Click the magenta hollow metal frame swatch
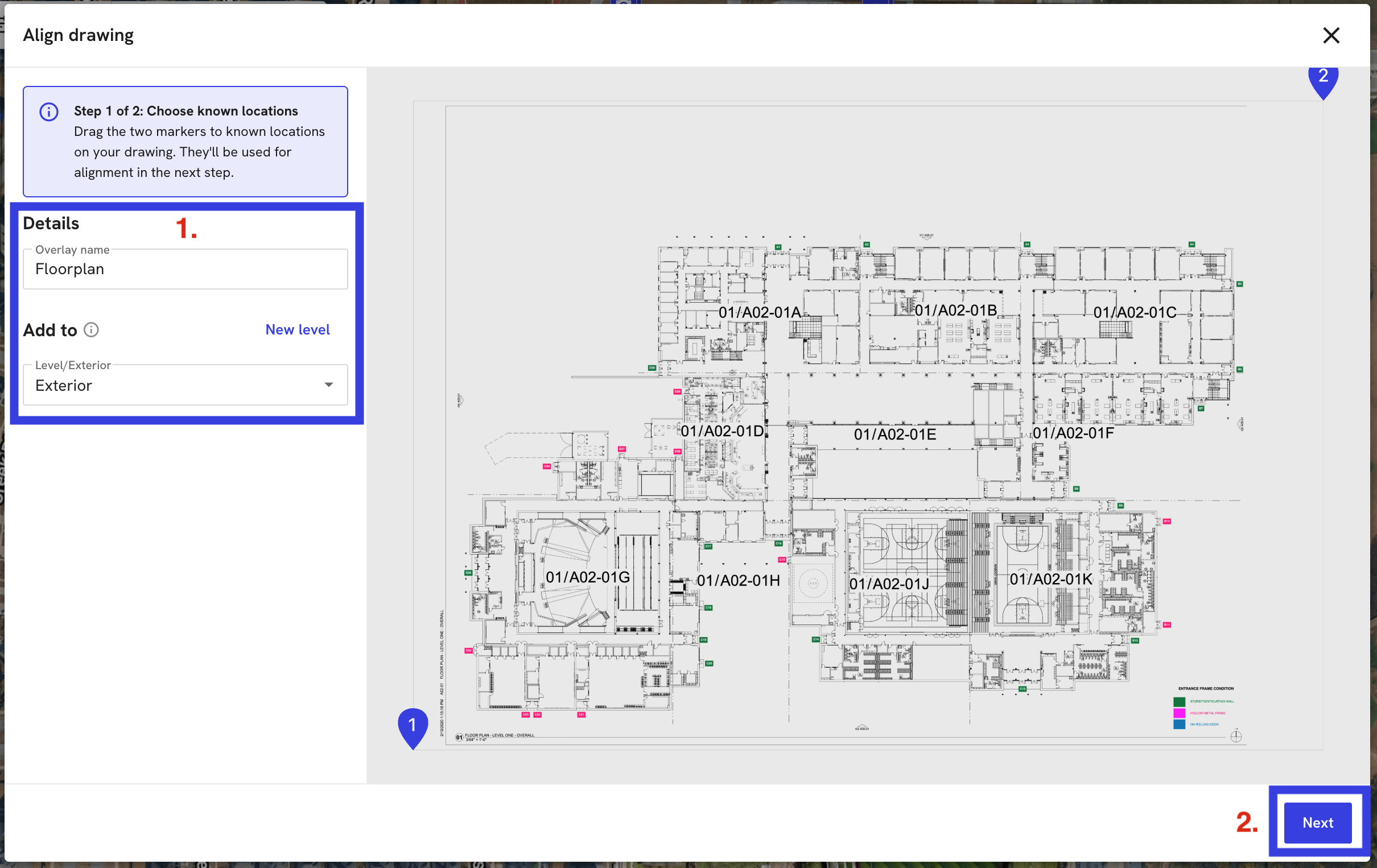 (x=1178, y=713)
